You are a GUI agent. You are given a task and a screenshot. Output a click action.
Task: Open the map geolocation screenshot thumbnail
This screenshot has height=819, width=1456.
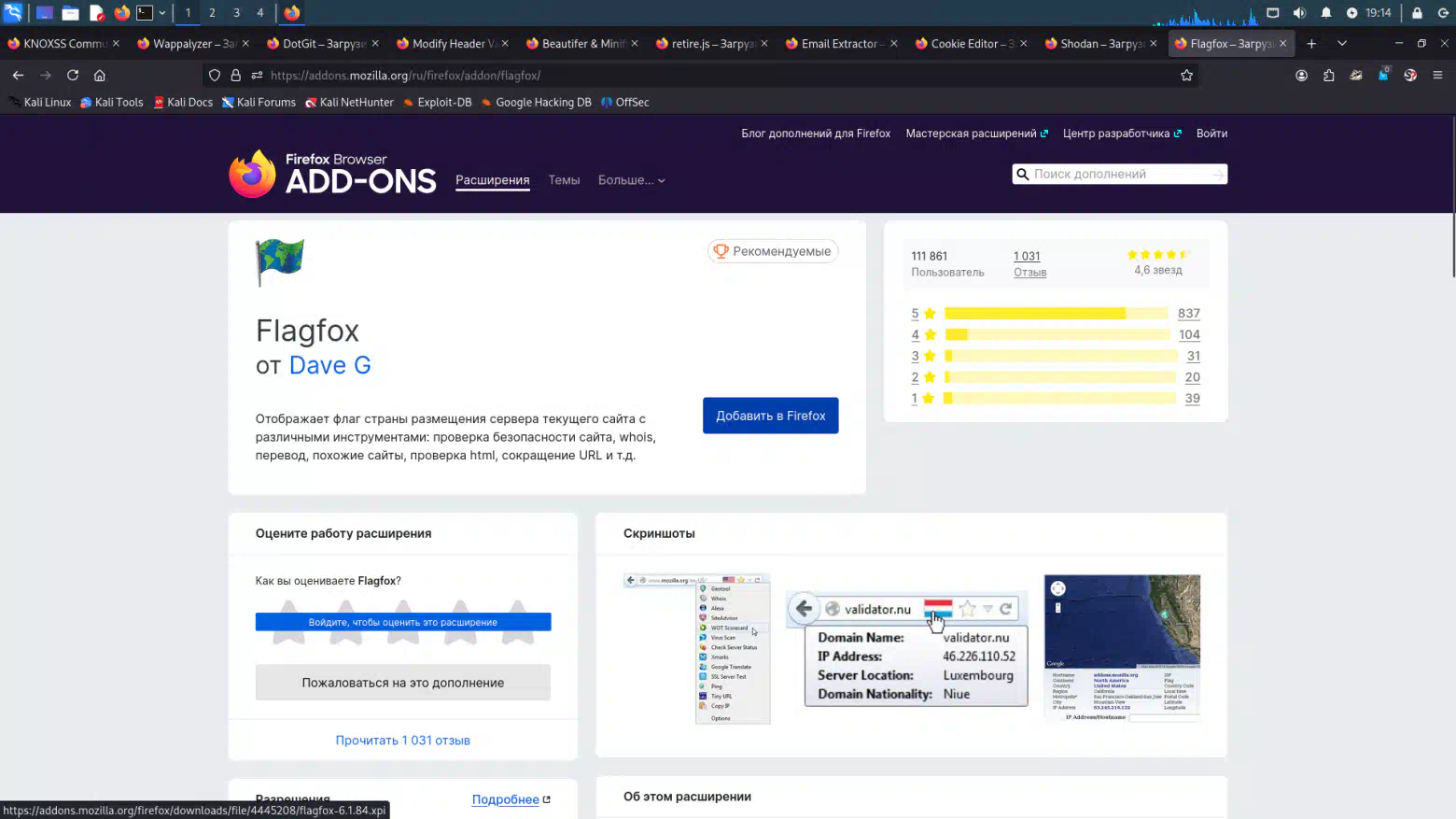click(1122, 649)
